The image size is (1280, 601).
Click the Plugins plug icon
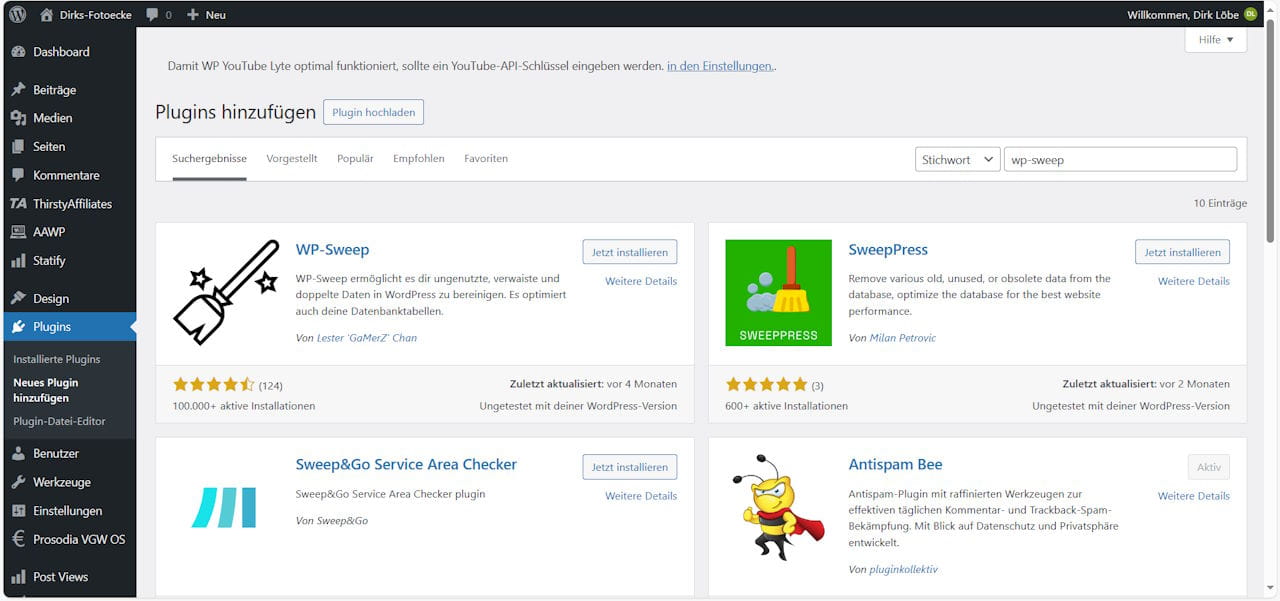pyautogui.click(x=18, y=327)
